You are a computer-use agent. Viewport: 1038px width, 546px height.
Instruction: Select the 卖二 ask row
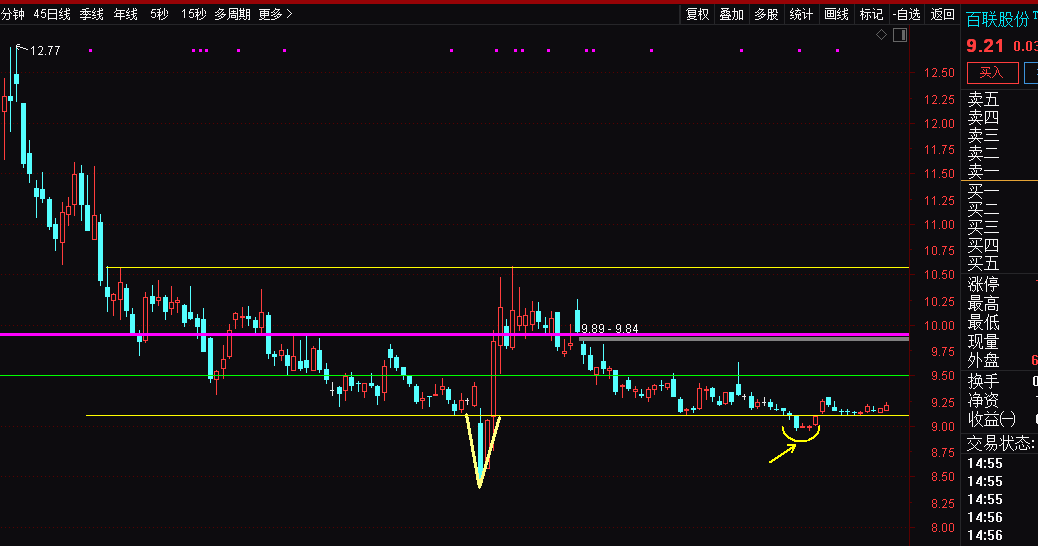pos(983,154)
